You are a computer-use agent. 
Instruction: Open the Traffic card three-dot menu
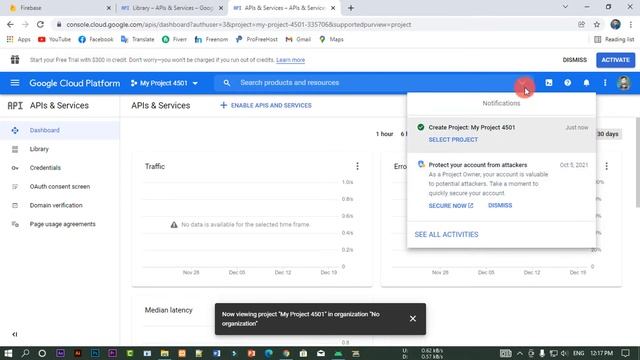coord(357,166)
